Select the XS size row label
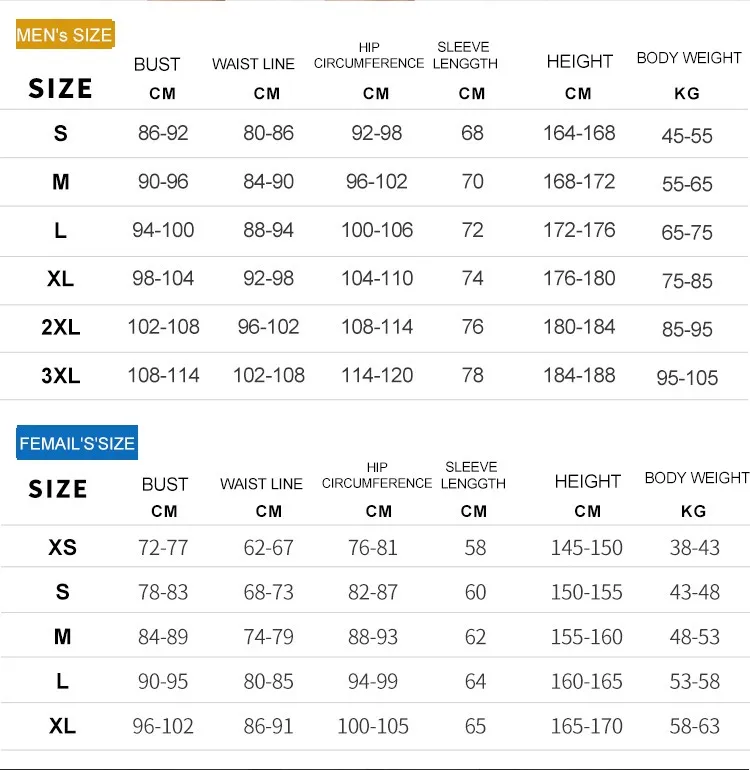 click(x=62, y=548)
